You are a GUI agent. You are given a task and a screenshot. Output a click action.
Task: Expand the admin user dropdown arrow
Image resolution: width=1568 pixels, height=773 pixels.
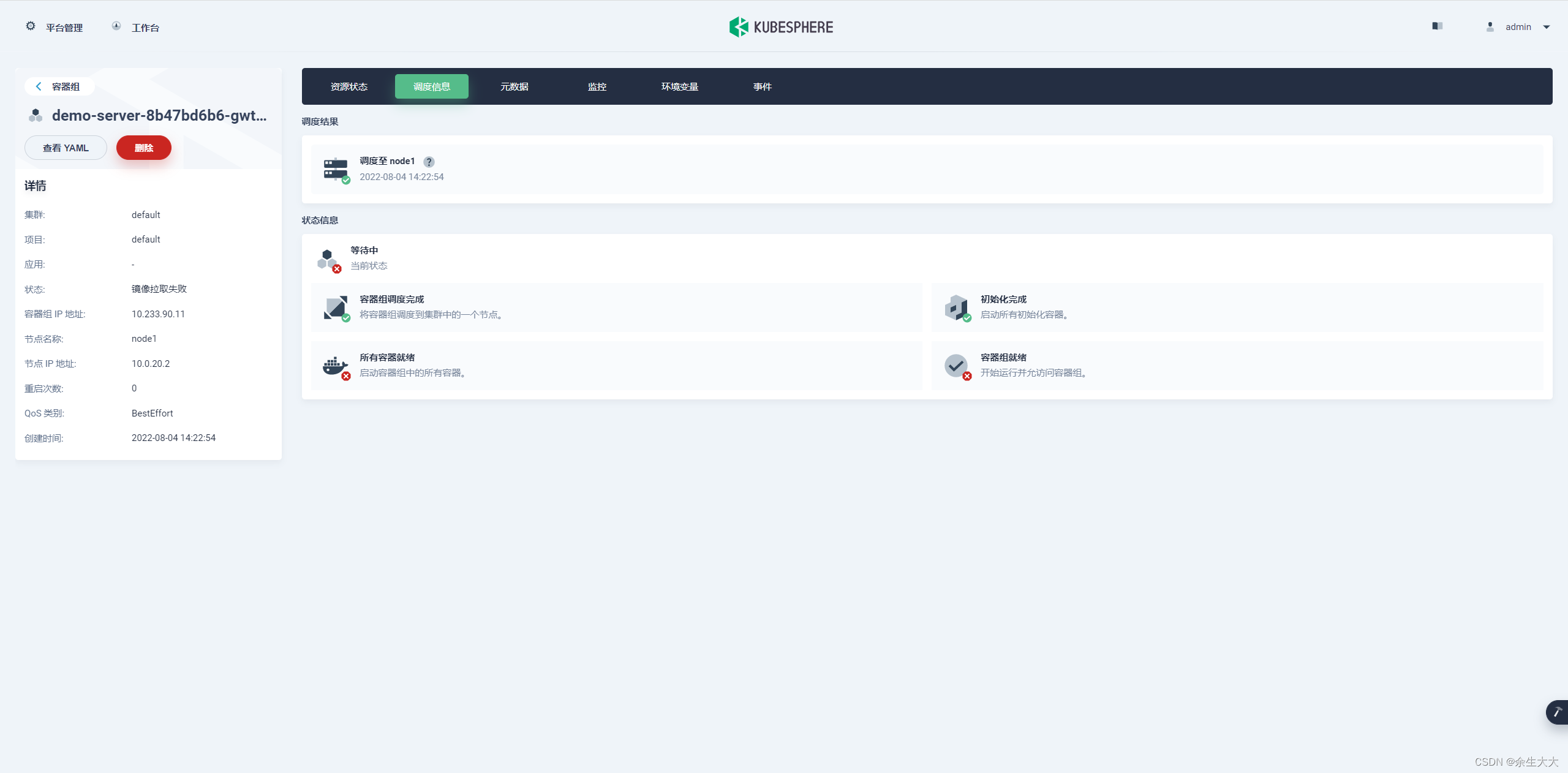click(1547, 27)
